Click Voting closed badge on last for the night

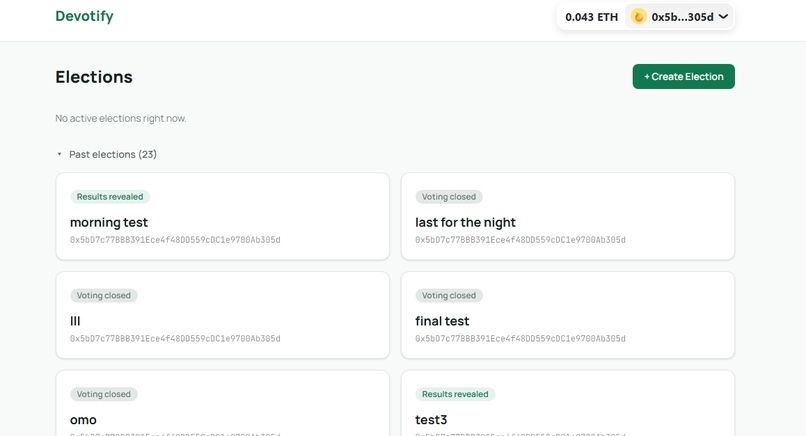tap(449, 197)
